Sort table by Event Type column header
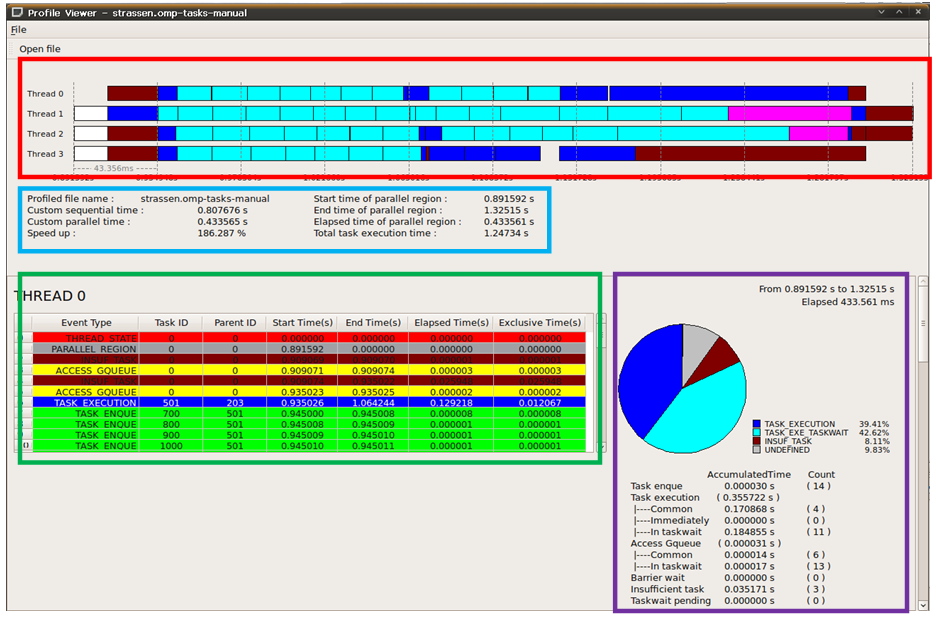The image size is (936, 619). click(x=87, y=323)
